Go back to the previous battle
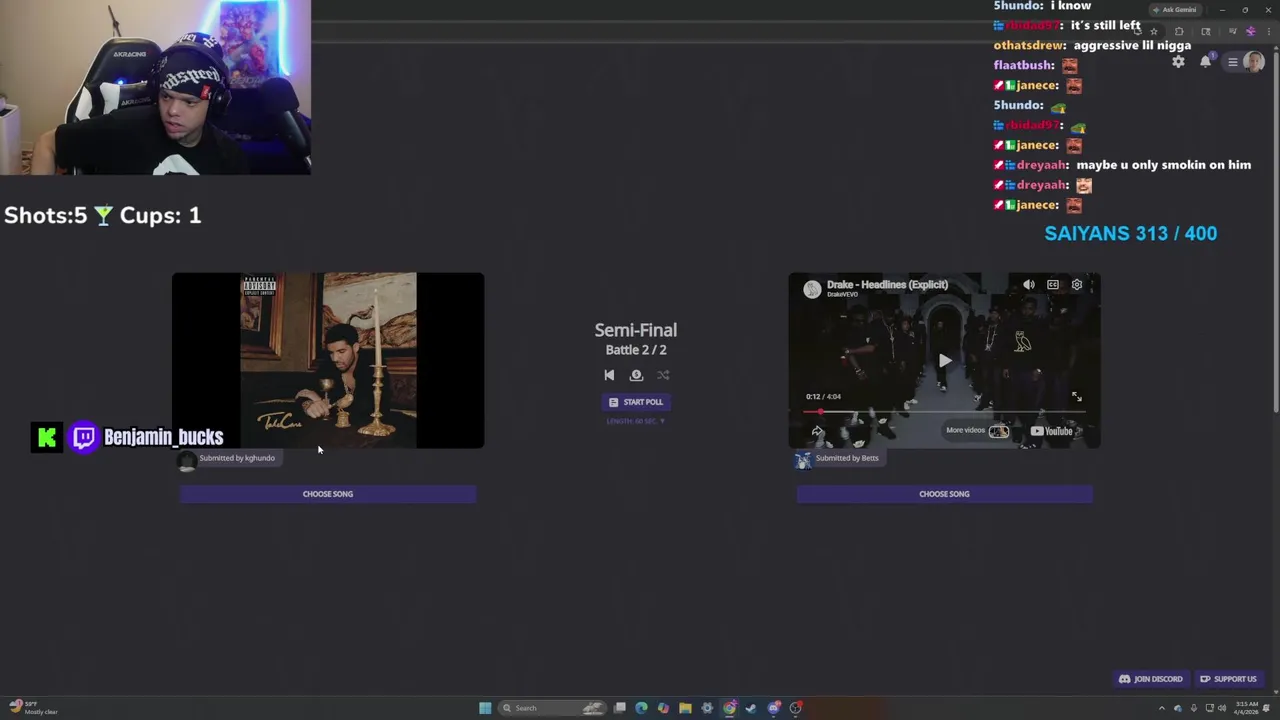Viewport: 1280px width, 720px height. click(x=609, y=375)
